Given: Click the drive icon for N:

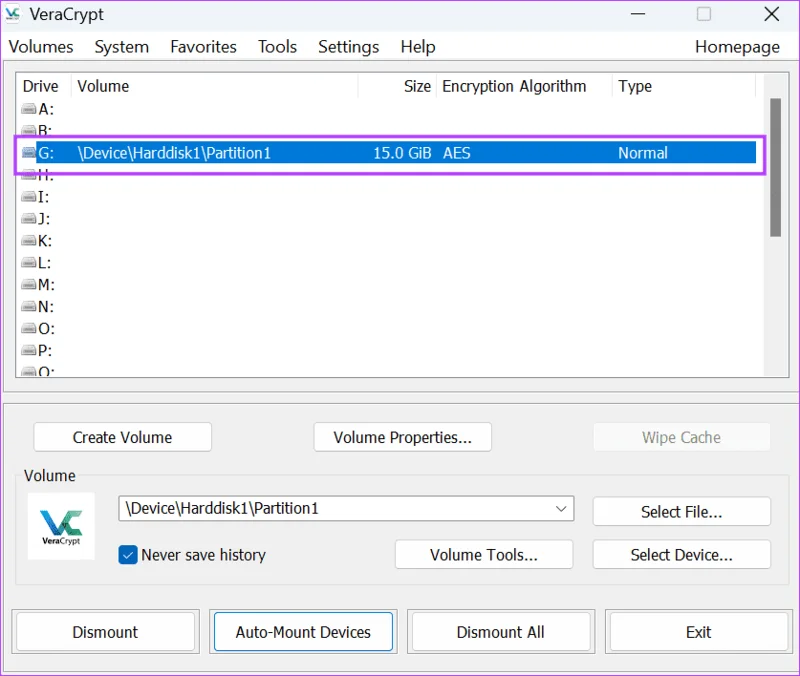Looking at the screenshot, I should 29,306.
